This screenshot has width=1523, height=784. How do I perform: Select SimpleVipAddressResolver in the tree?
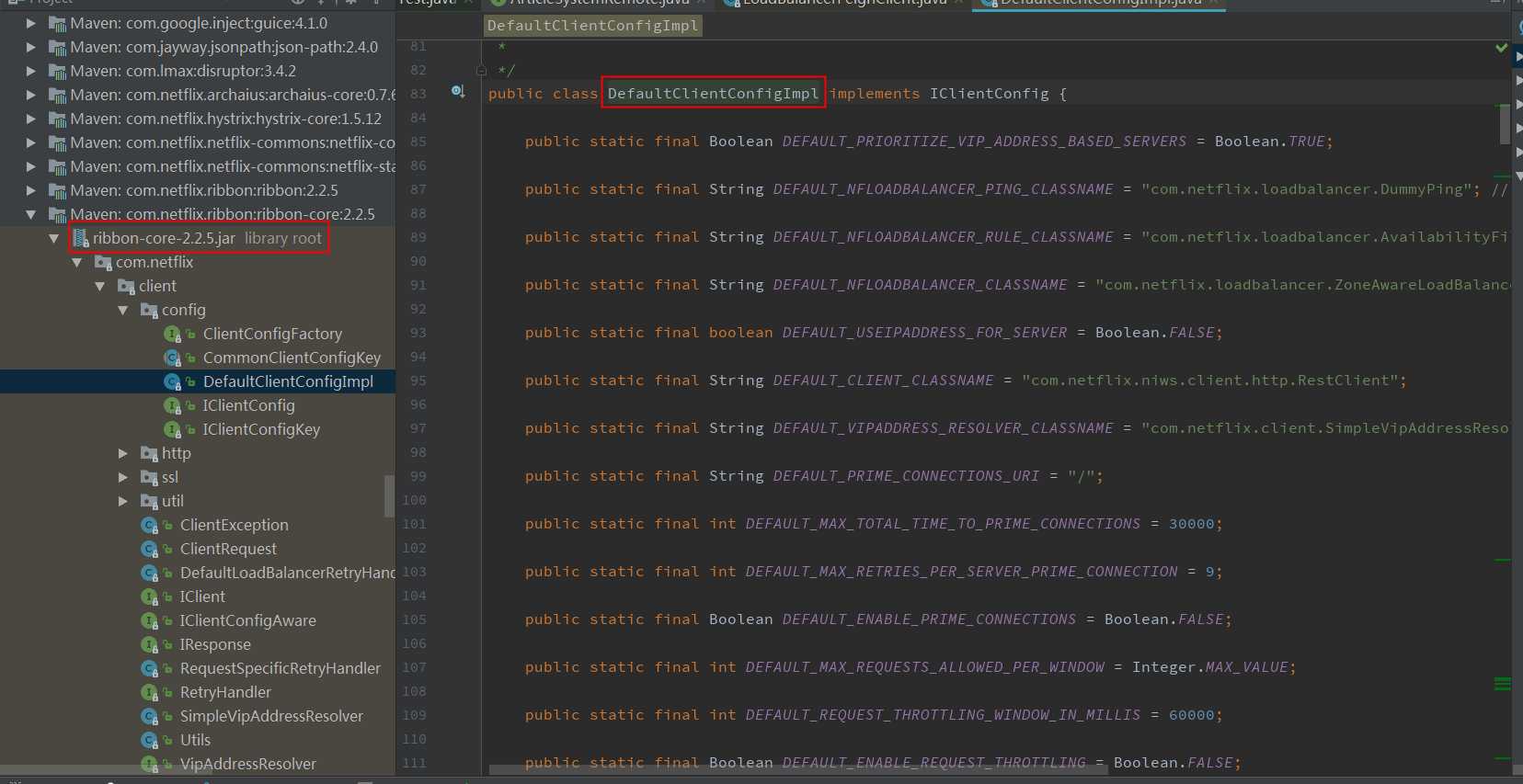271,716
